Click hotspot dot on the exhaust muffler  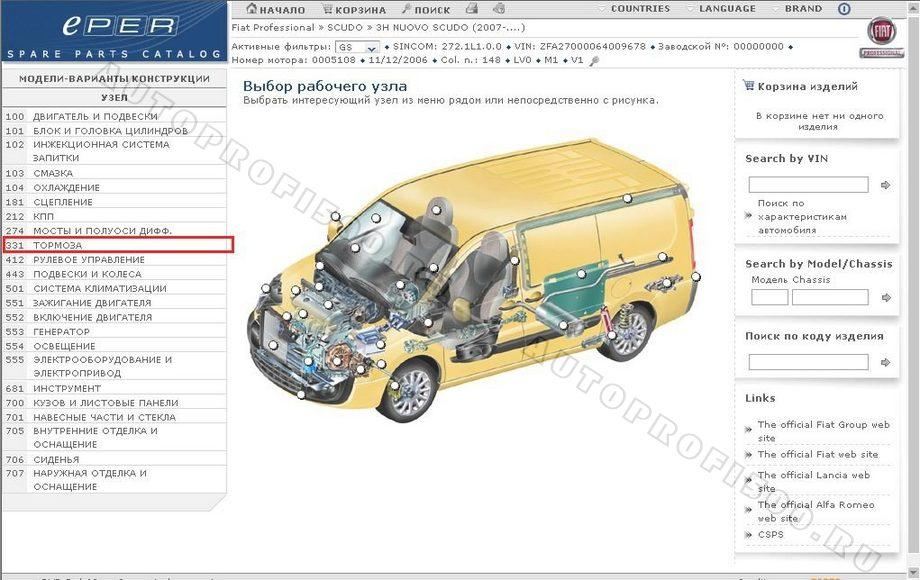click(x=563, y=325)
